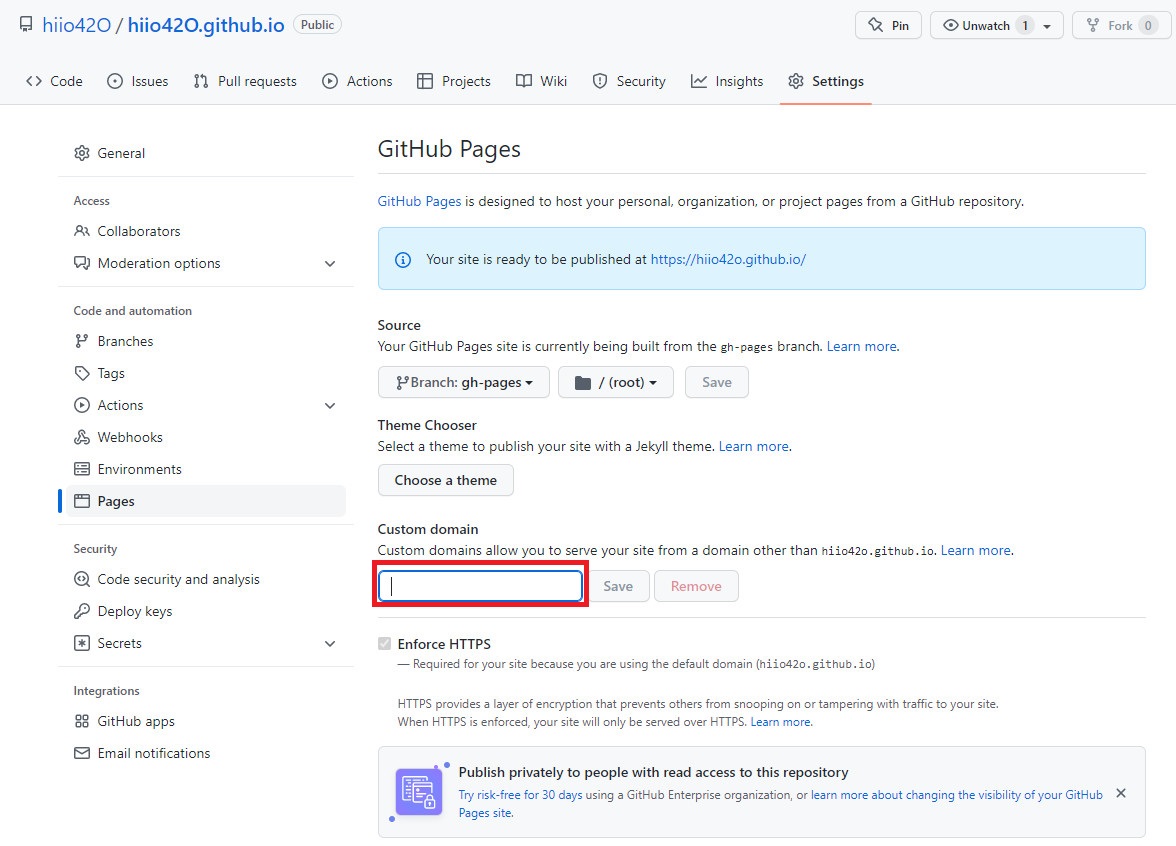Open the https://hiio42o.github.io/ site link
Viewport: 1176px width, 846px height.
[728, 260]
